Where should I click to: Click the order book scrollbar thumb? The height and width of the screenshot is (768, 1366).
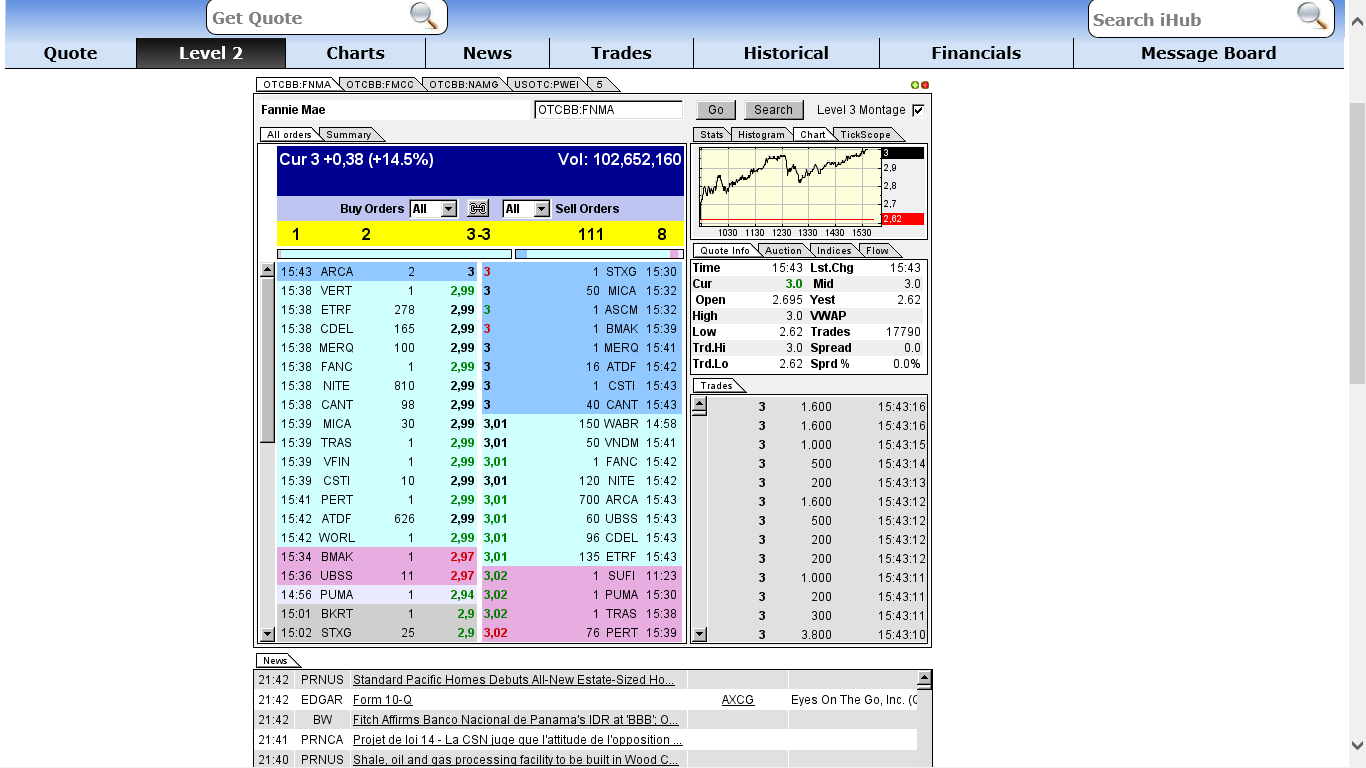point(267,360)
